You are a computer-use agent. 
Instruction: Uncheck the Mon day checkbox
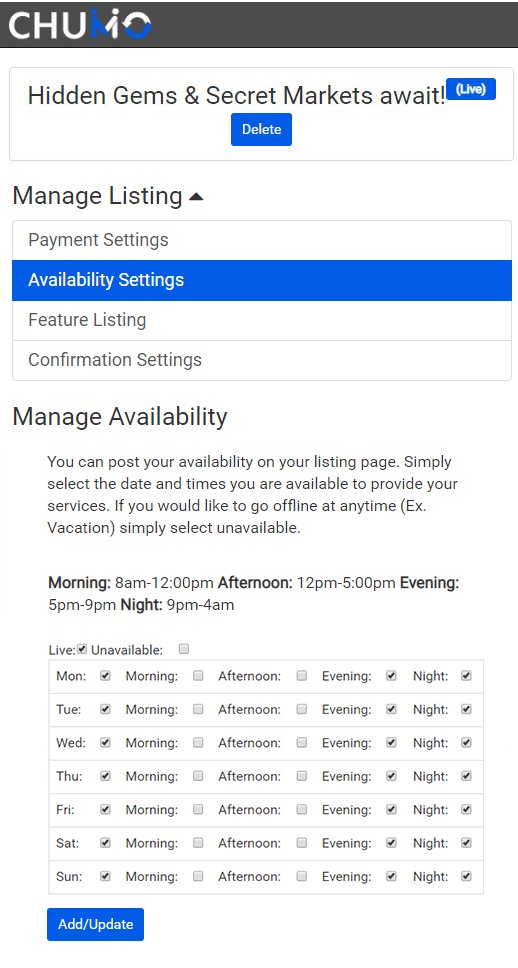[x=106, y=676]
